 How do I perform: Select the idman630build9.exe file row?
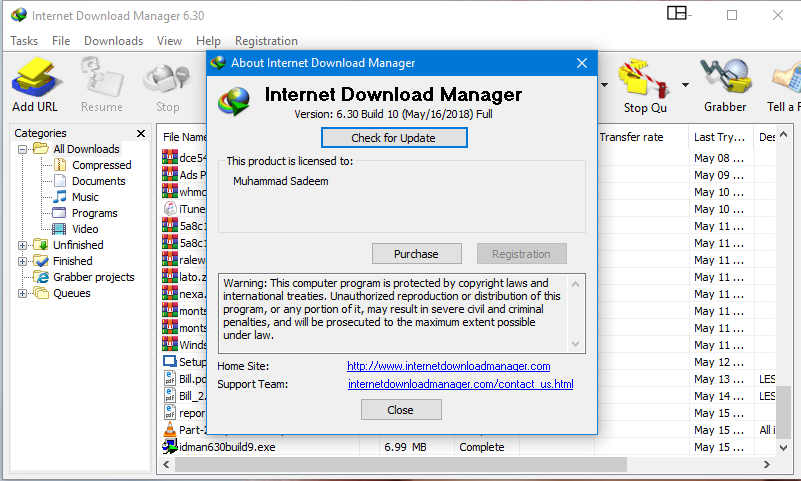469,447
